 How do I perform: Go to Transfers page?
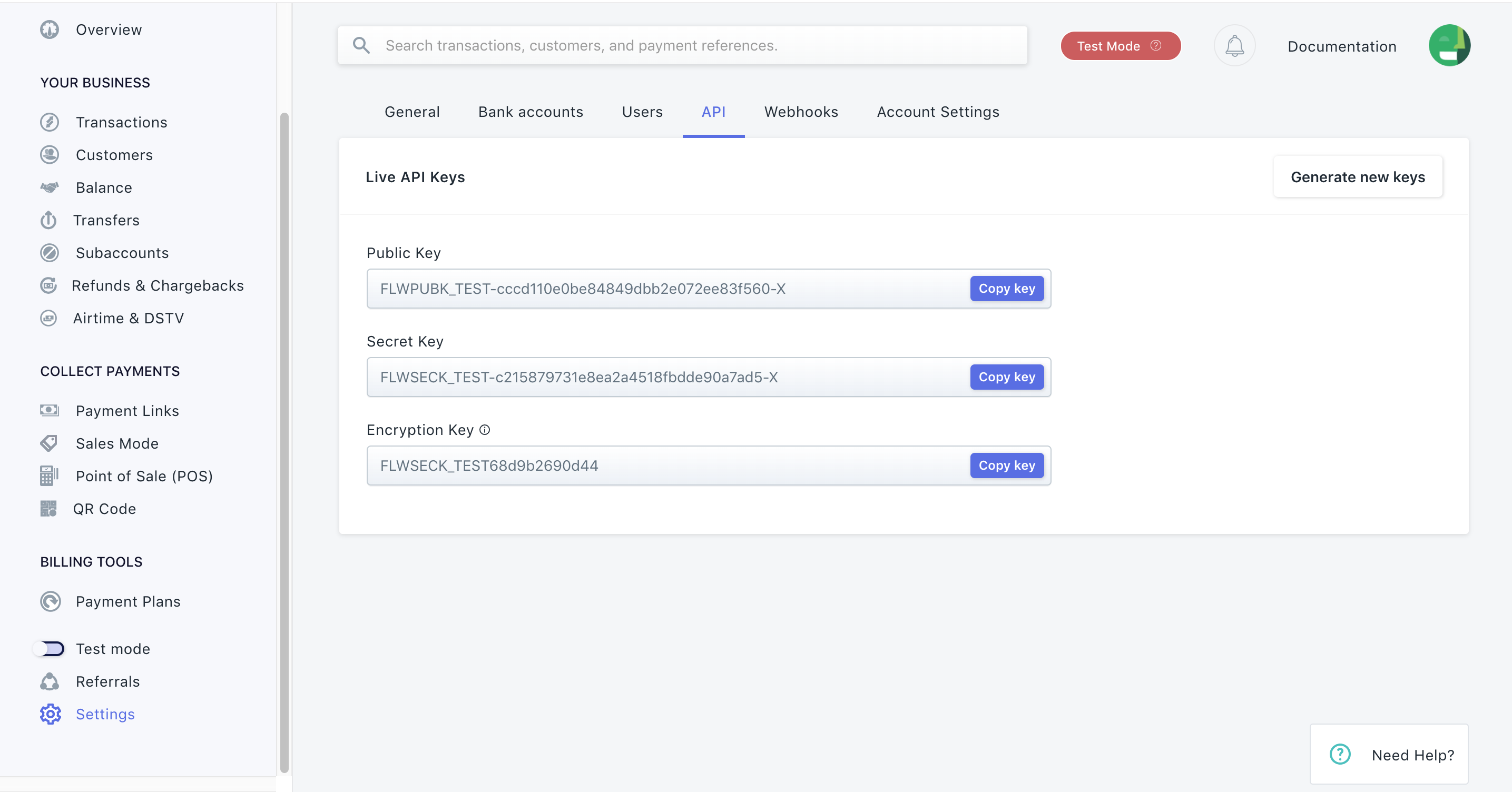pos(106,220)
